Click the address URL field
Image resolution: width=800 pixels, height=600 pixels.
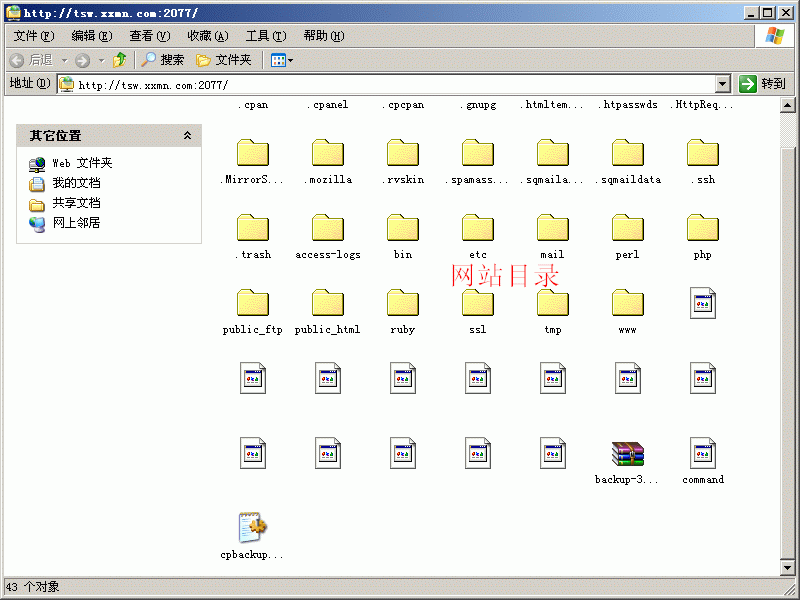click(x=386, y=85)
